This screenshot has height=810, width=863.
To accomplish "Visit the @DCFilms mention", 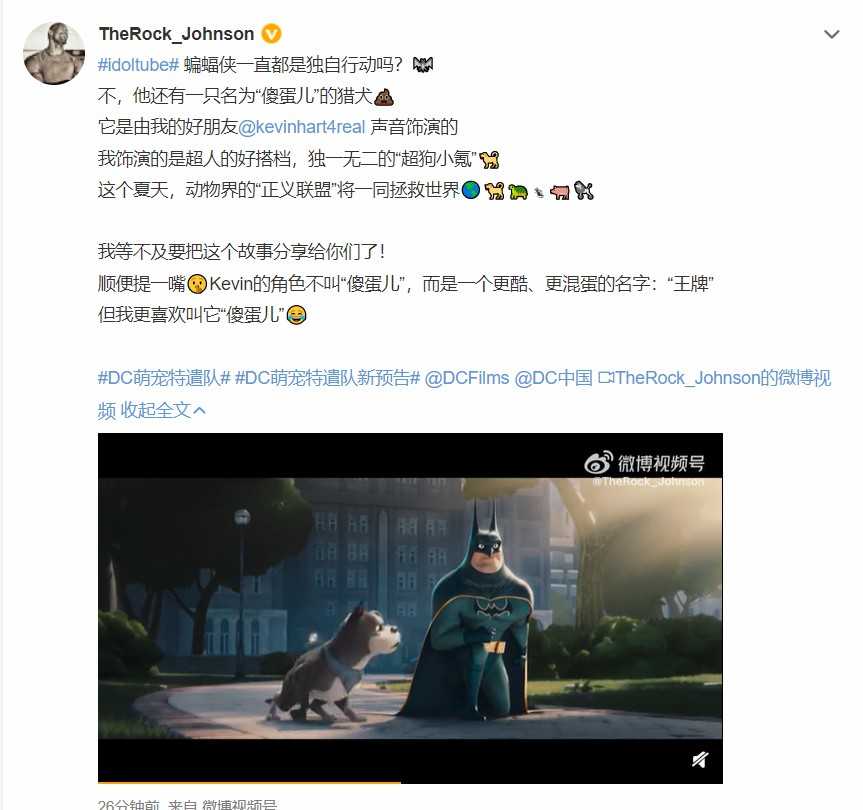I will tap(467, 378).
